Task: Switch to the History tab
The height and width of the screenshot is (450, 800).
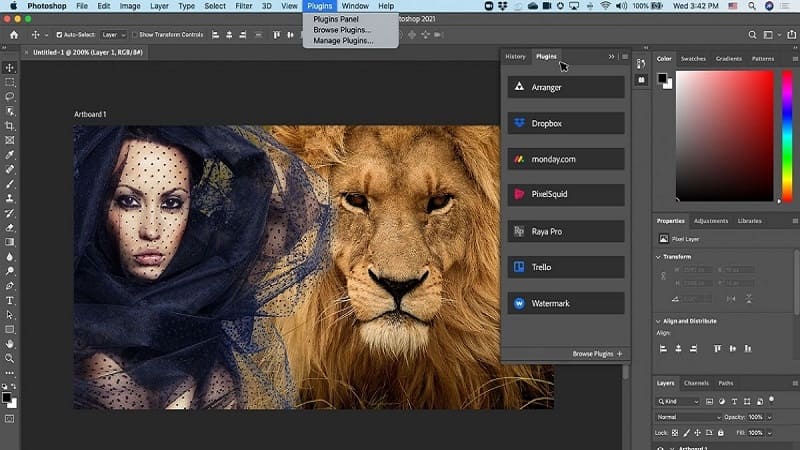Action: coord(515,57)
